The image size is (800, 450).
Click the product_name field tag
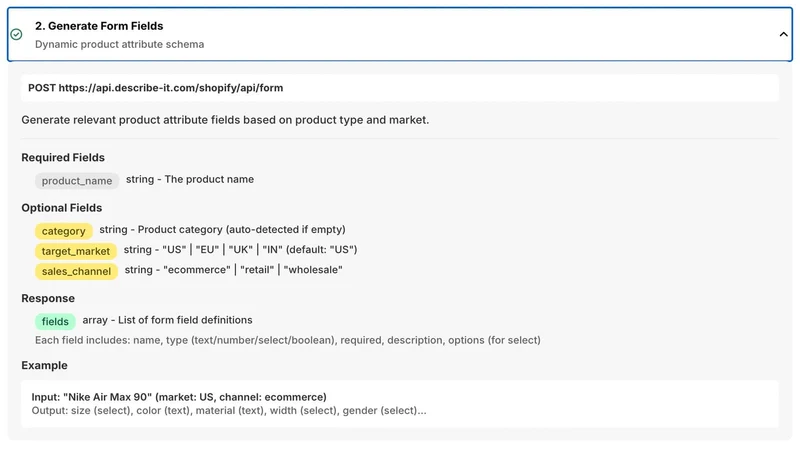(x=77, y=181)
